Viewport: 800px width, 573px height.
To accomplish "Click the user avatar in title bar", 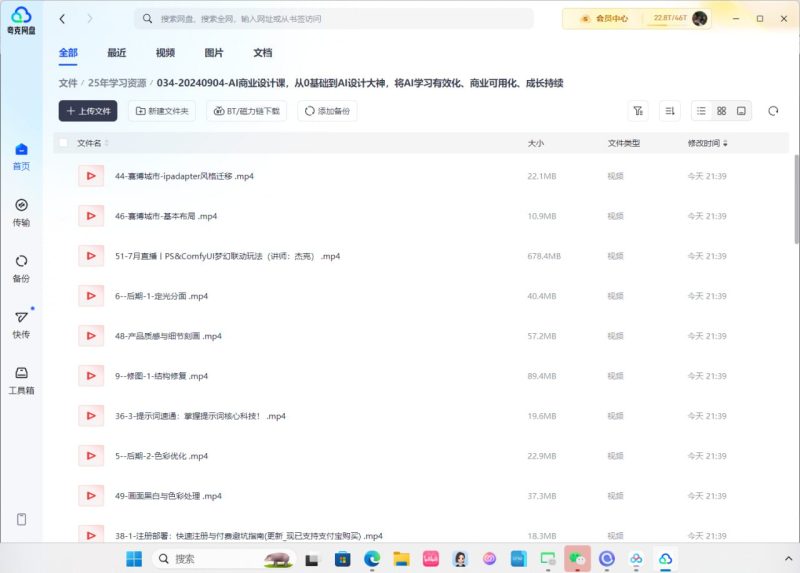I will [700, 18].
